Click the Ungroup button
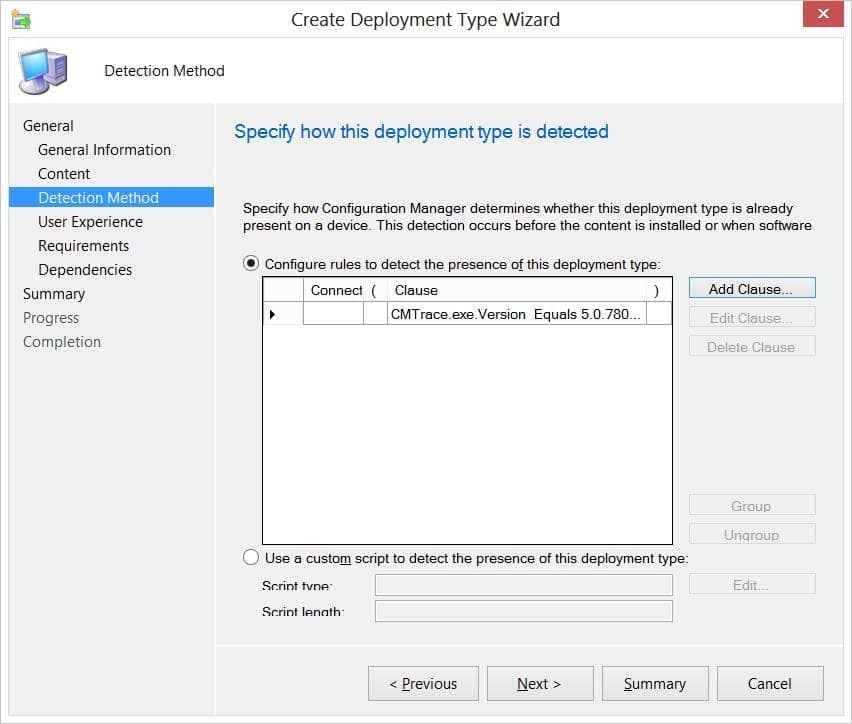This screenshot has height=724, width=852. tap(751, 534)
